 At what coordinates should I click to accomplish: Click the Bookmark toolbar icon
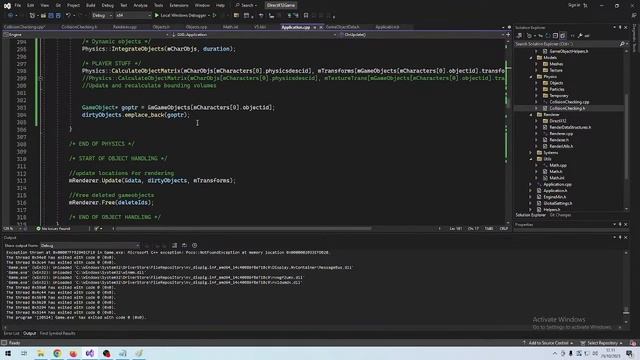click(306, 16)
